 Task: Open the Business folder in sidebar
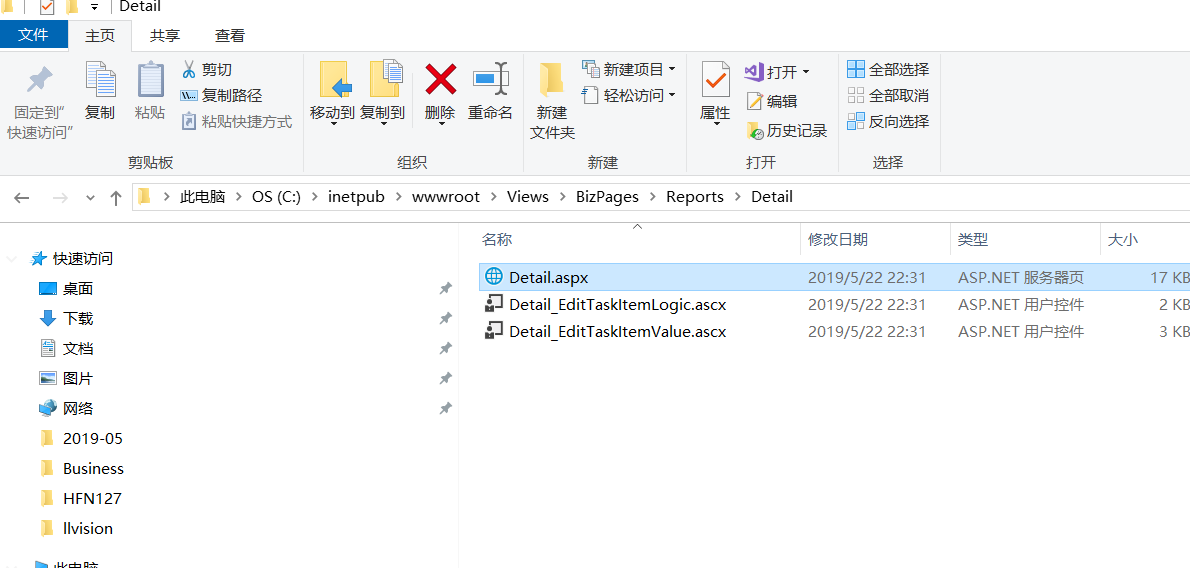(x=93, y=468)
